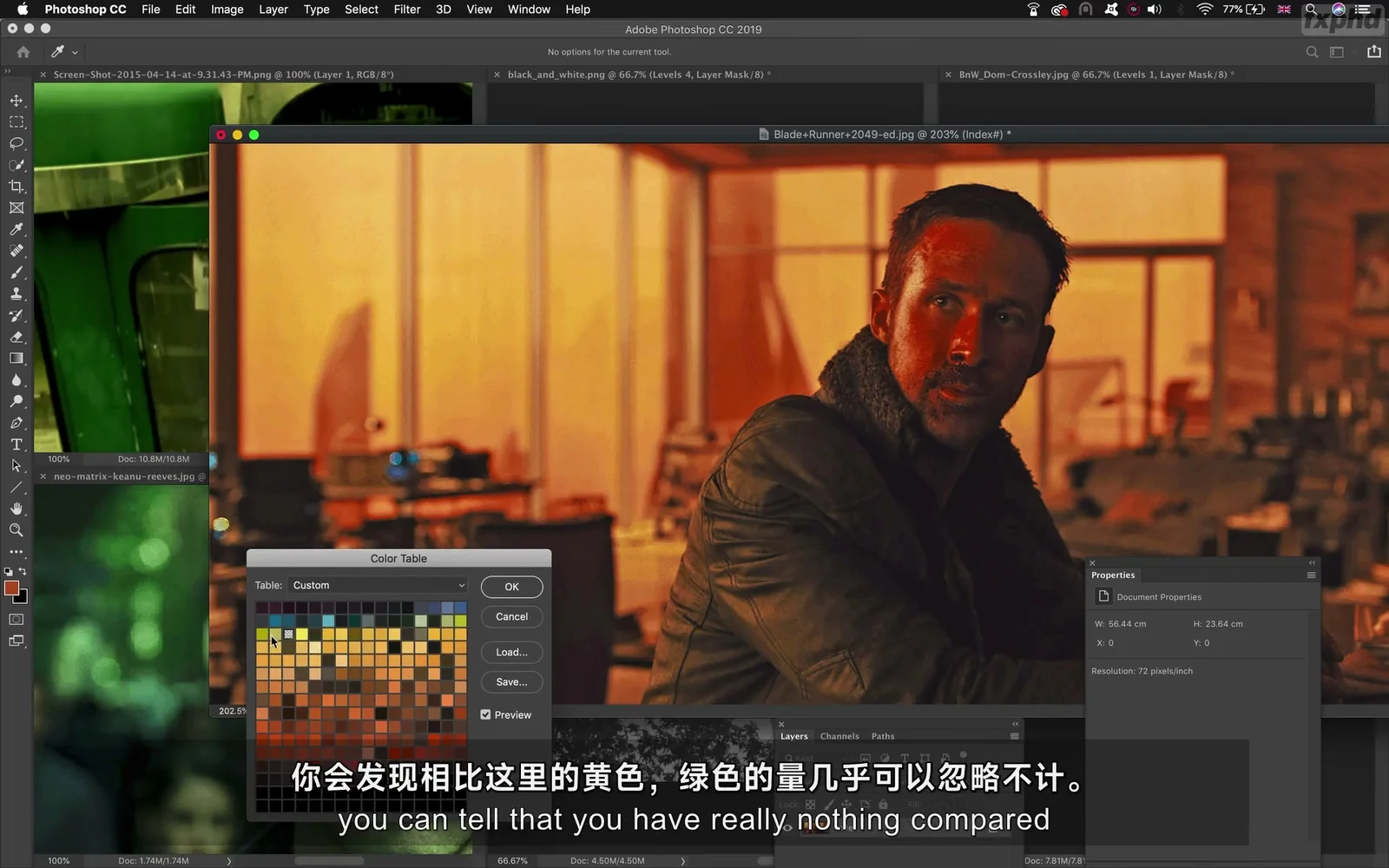Select the Gradient tool

click(x=16, y=358)
